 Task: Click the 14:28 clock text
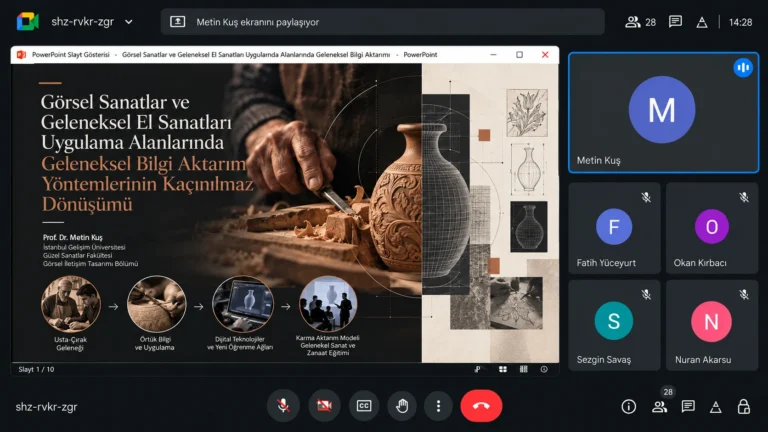tap(740, 22)
